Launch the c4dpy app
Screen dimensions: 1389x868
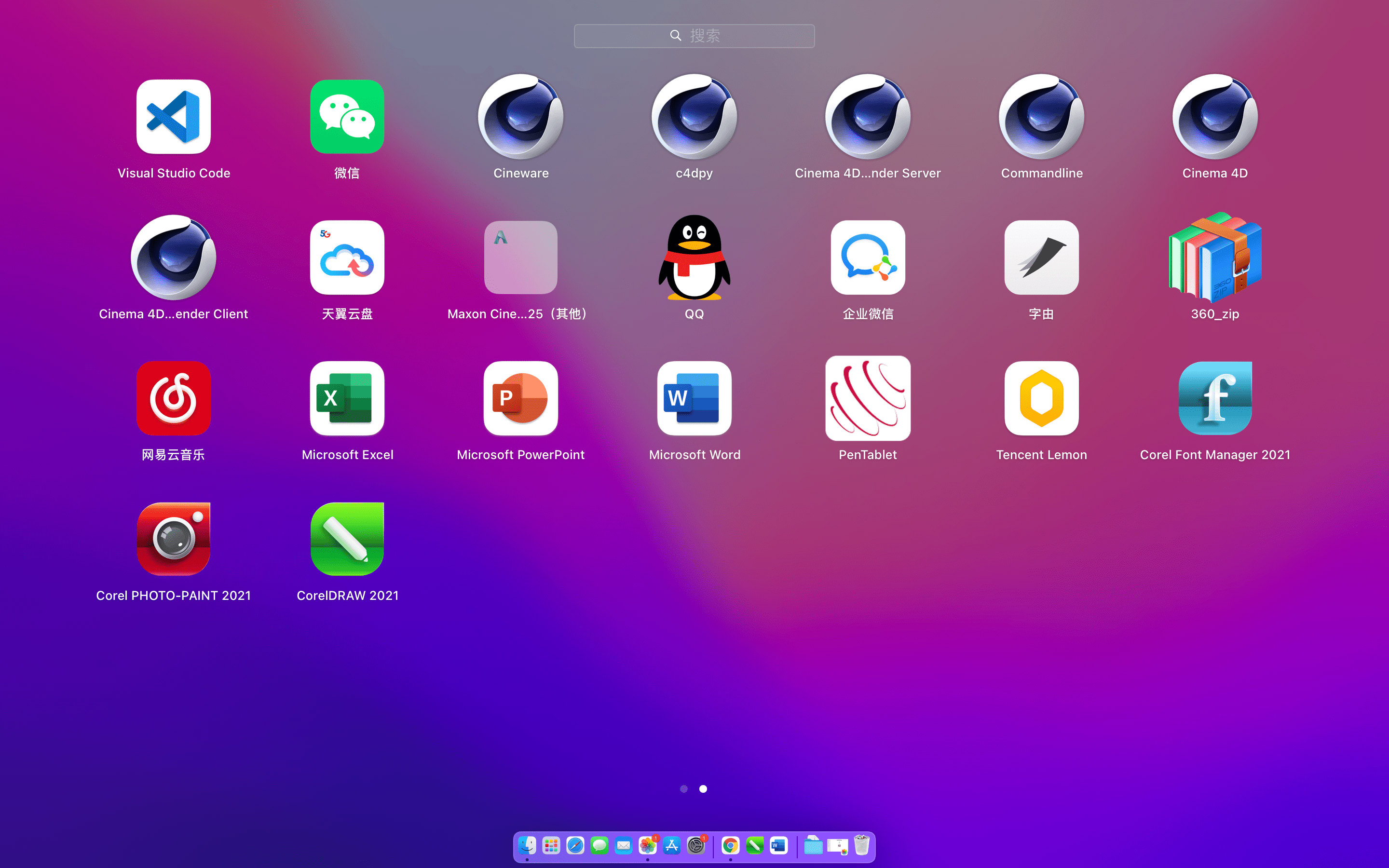coord(694,117)
